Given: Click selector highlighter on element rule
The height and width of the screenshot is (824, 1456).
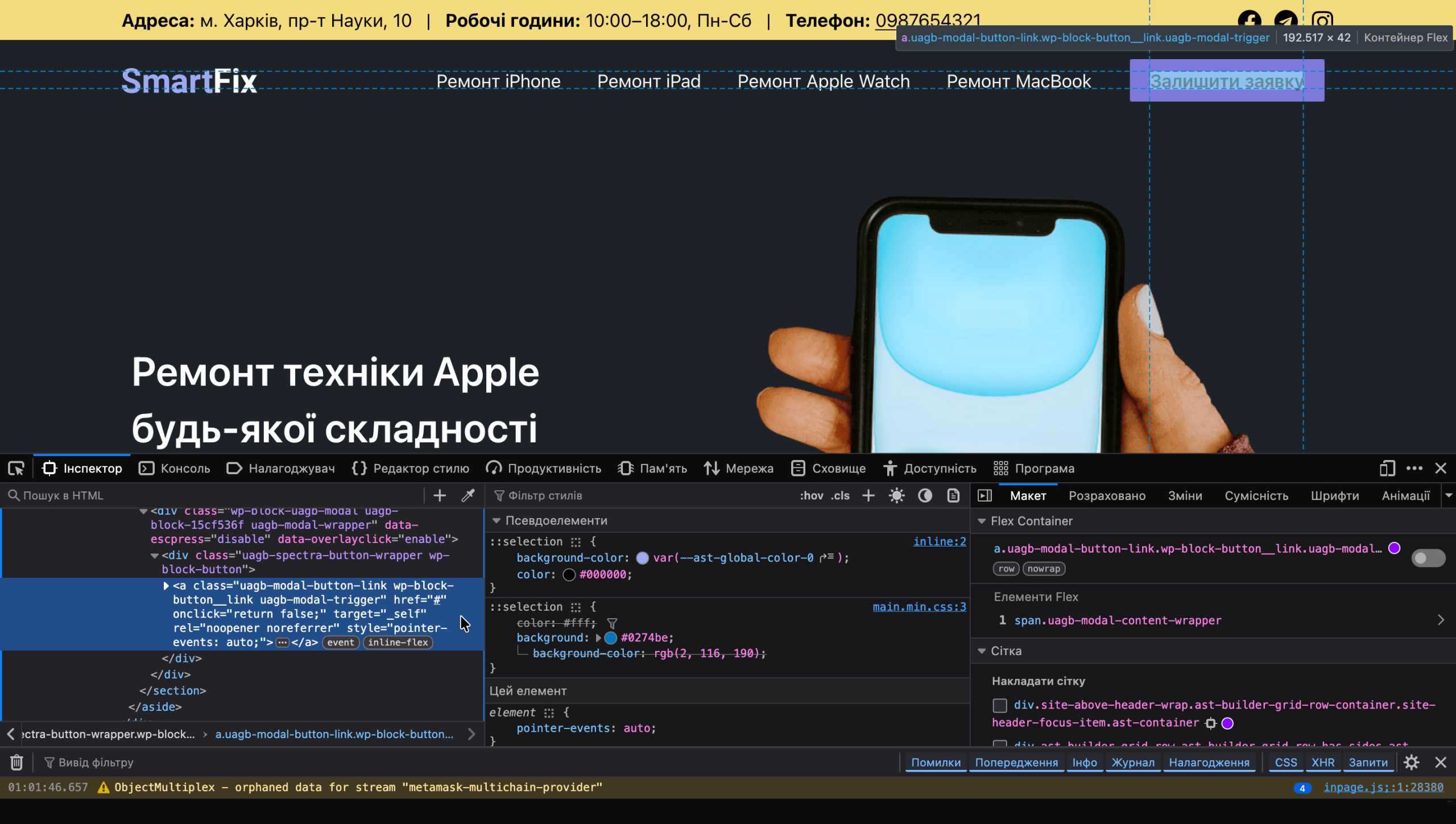Looking at the screenshot, I should coord(548,713).
